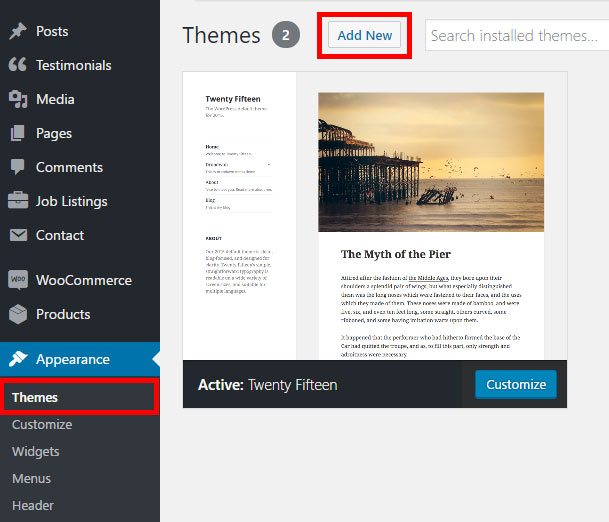Screen dimensions: 609x522
Task: Click the Appearance paintbrush icon
Action: tap(18, 359)
